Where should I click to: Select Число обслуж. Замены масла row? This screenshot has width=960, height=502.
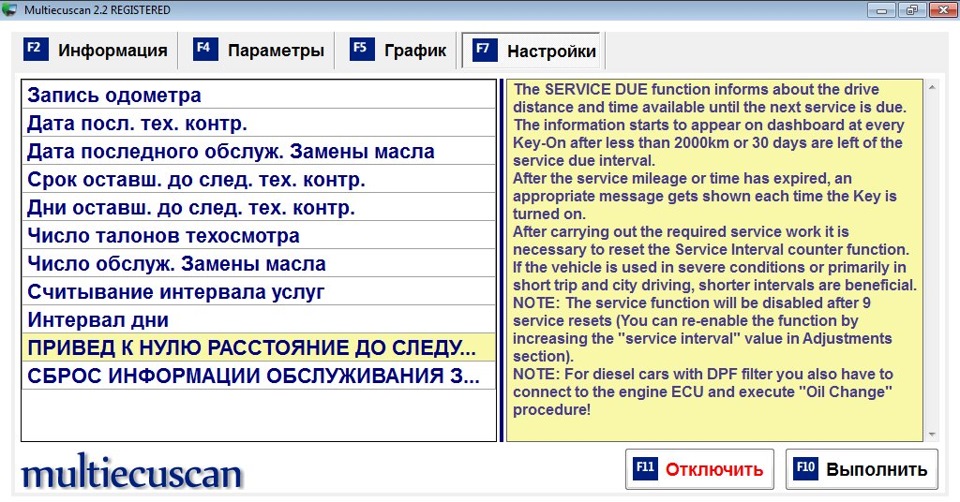(x=258, y=264)
